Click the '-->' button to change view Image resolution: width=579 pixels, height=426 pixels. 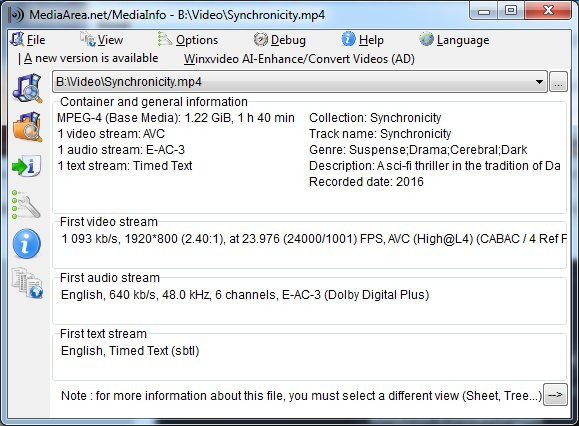click(555, 395)
